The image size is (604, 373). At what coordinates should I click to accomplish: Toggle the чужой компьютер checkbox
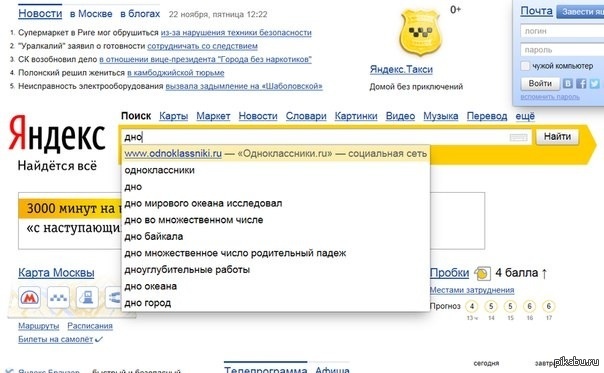pos(525,66)
